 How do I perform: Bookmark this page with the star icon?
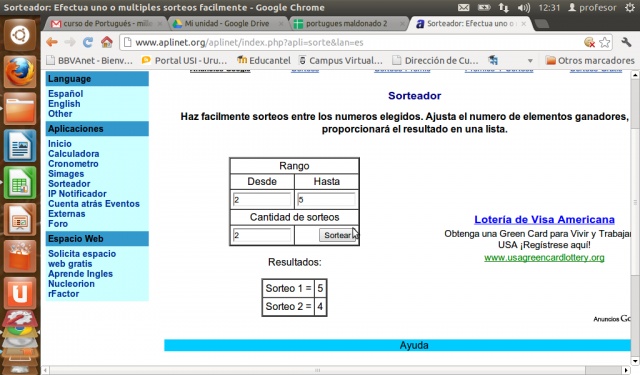(605, 42)
